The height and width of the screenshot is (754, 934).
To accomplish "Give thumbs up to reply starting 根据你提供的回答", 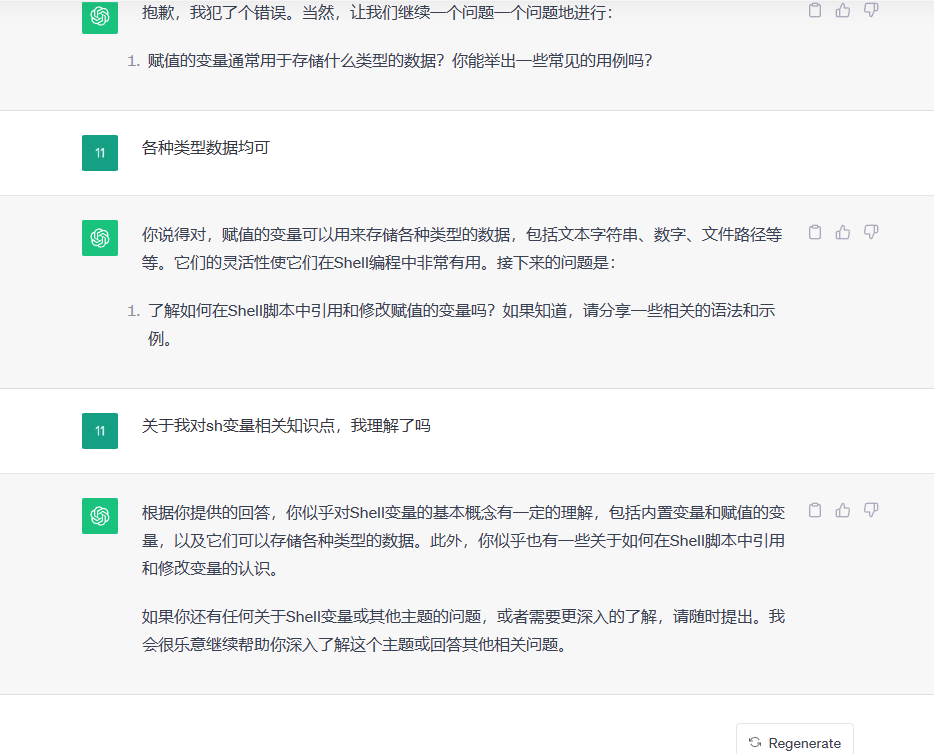I will 843,510.
